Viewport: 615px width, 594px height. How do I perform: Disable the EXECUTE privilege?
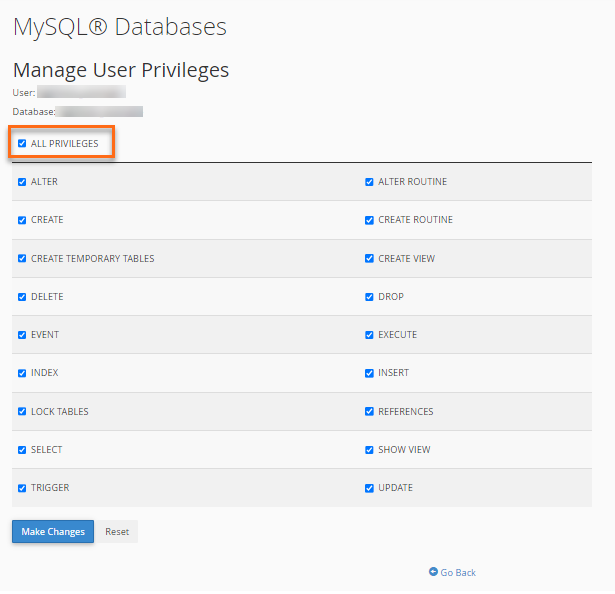click(x=369, y=335)
